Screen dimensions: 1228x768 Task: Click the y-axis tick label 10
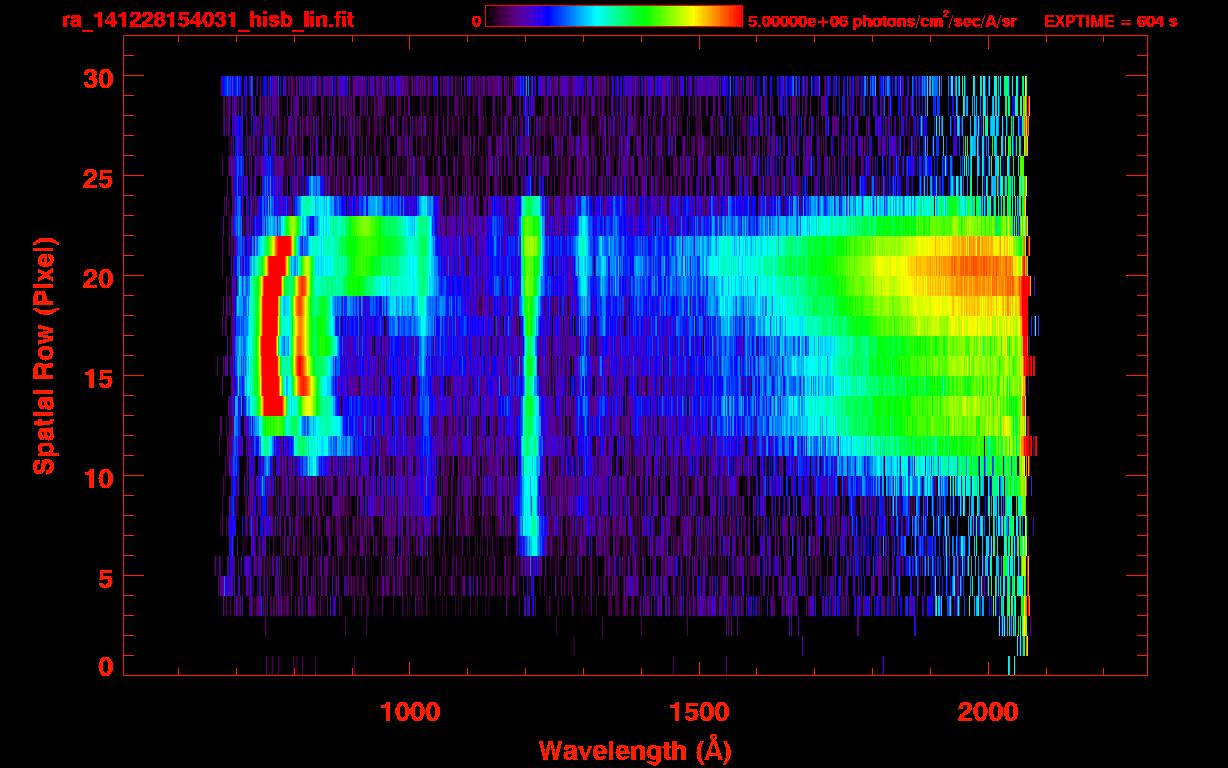pos(100,477)
